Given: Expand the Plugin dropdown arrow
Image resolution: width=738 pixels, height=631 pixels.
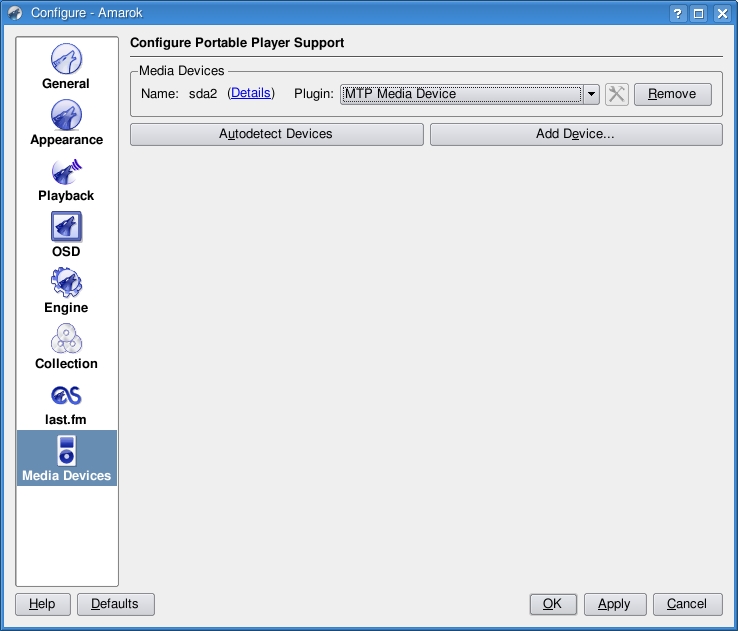Looking at the screenshot, I should (591, 94).
